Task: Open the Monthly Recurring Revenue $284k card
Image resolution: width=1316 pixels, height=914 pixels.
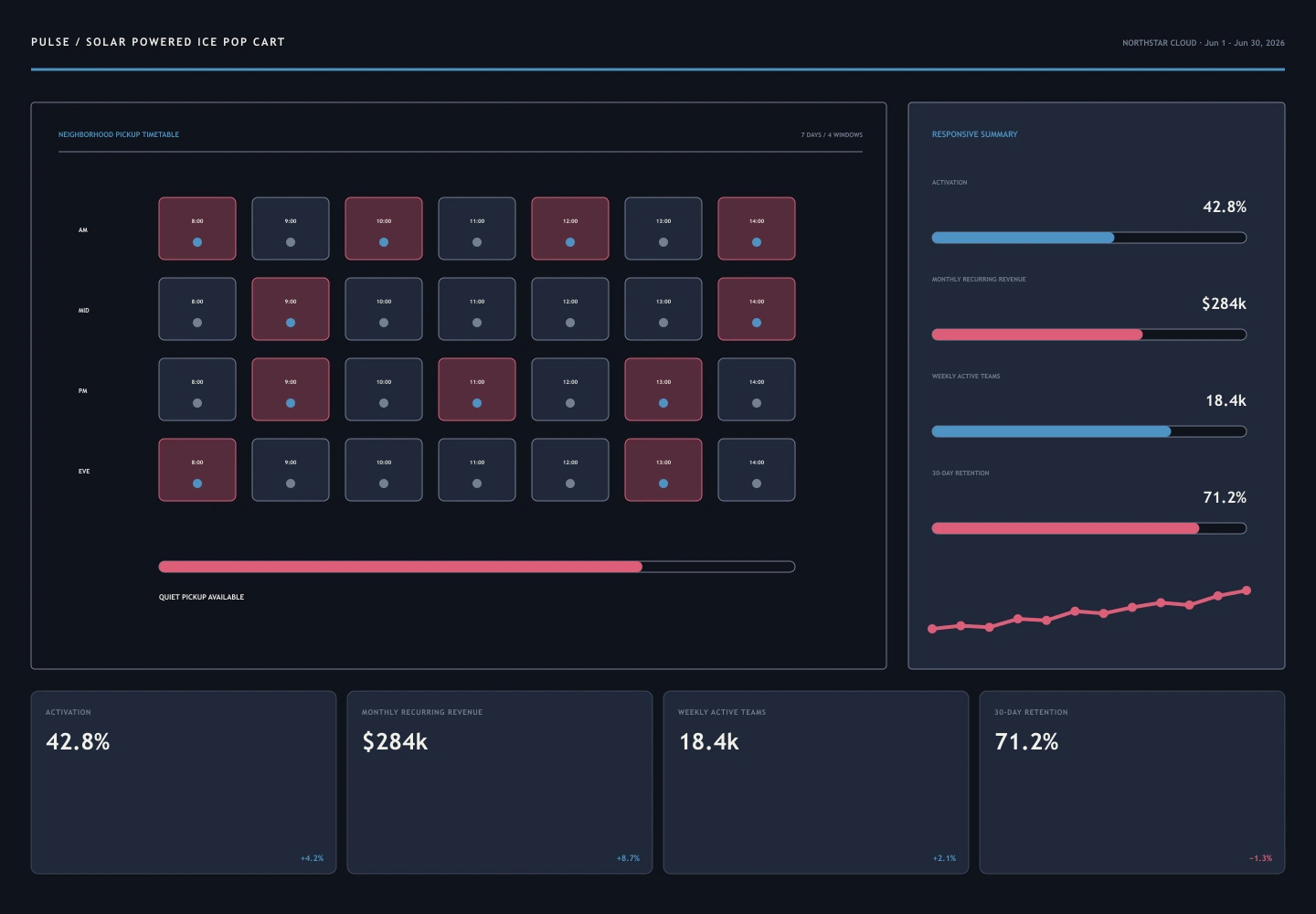Action: [x=500, y=782]
